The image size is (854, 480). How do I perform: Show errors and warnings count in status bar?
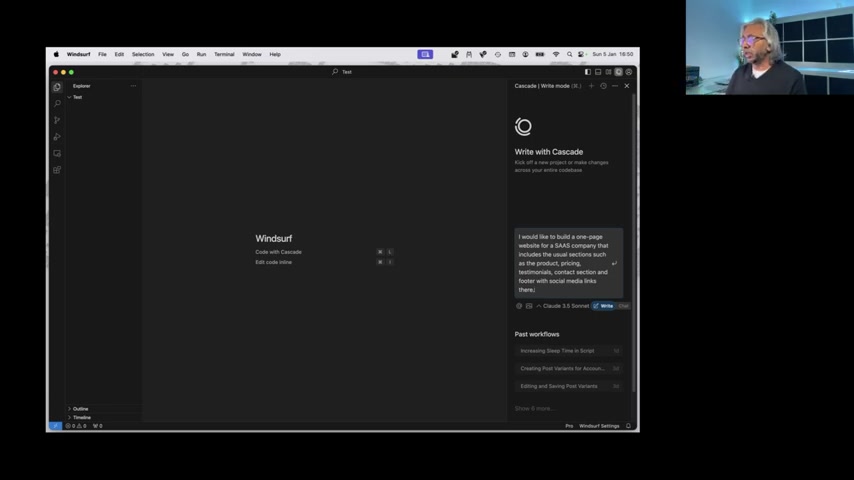click(76, 426)
